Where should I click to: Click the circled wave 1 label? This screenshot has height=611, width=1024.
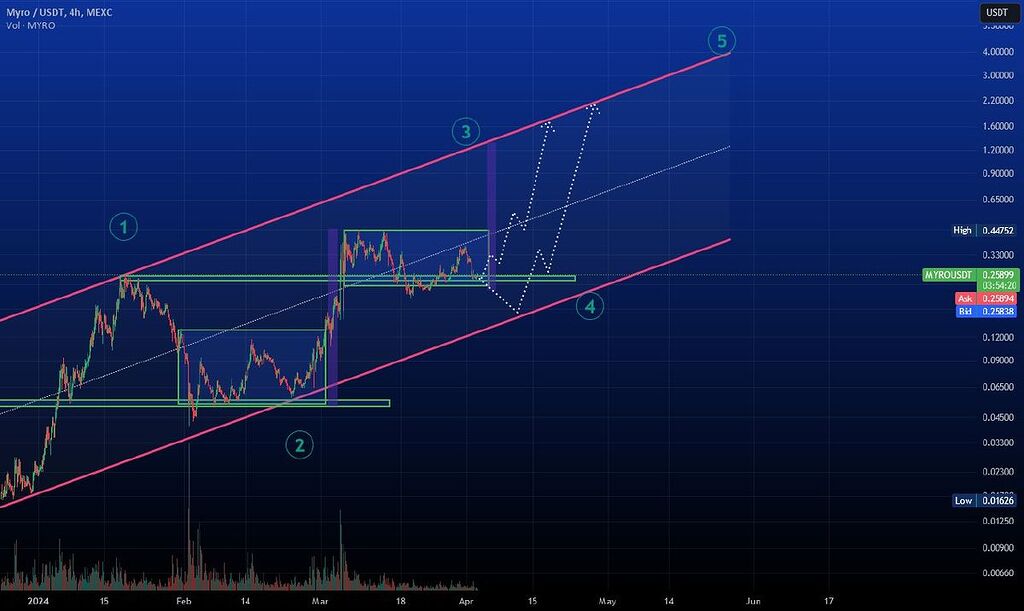click(x=123, y=229)
